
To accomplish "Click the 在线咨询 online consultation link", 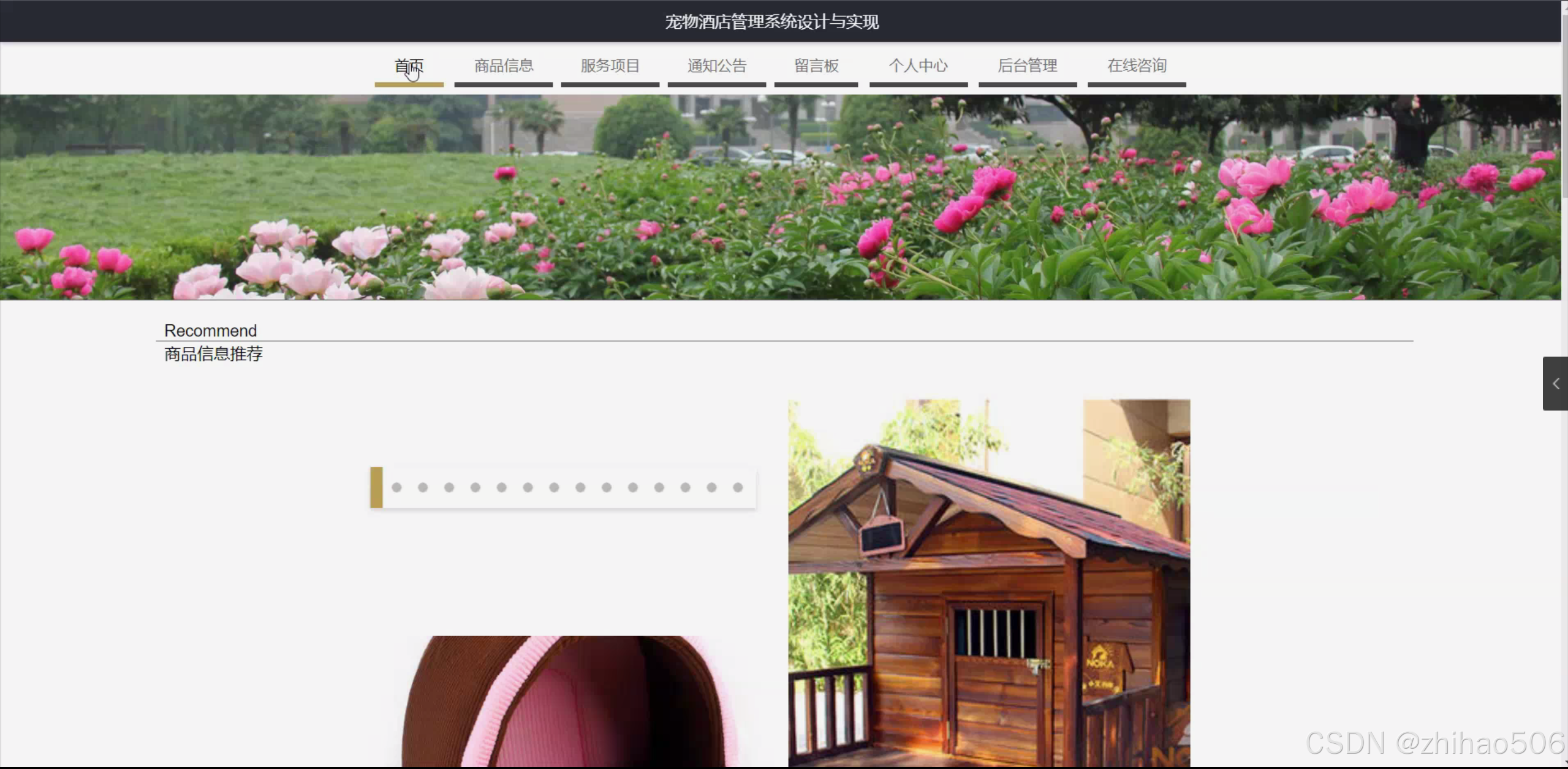I will point(1136,66).
